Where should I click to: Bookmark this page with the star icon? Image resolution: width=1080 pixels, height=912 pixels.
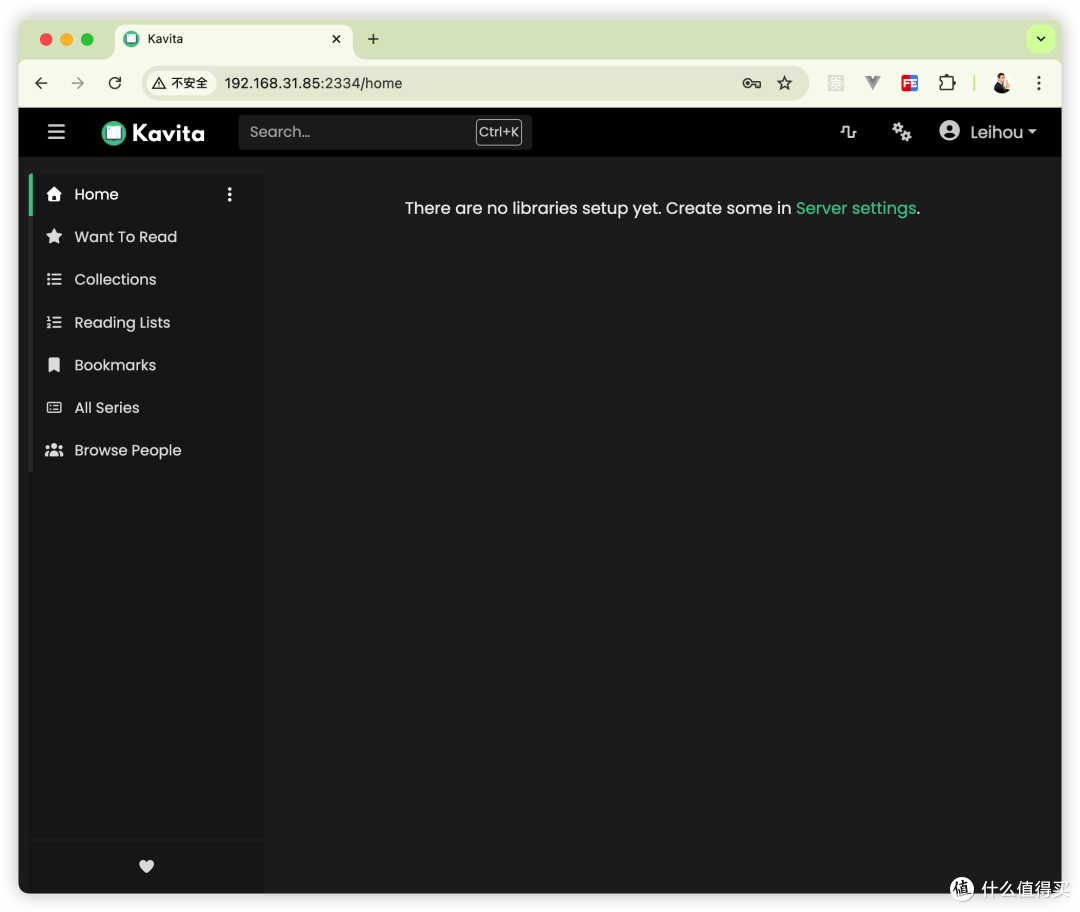[785, 83]
